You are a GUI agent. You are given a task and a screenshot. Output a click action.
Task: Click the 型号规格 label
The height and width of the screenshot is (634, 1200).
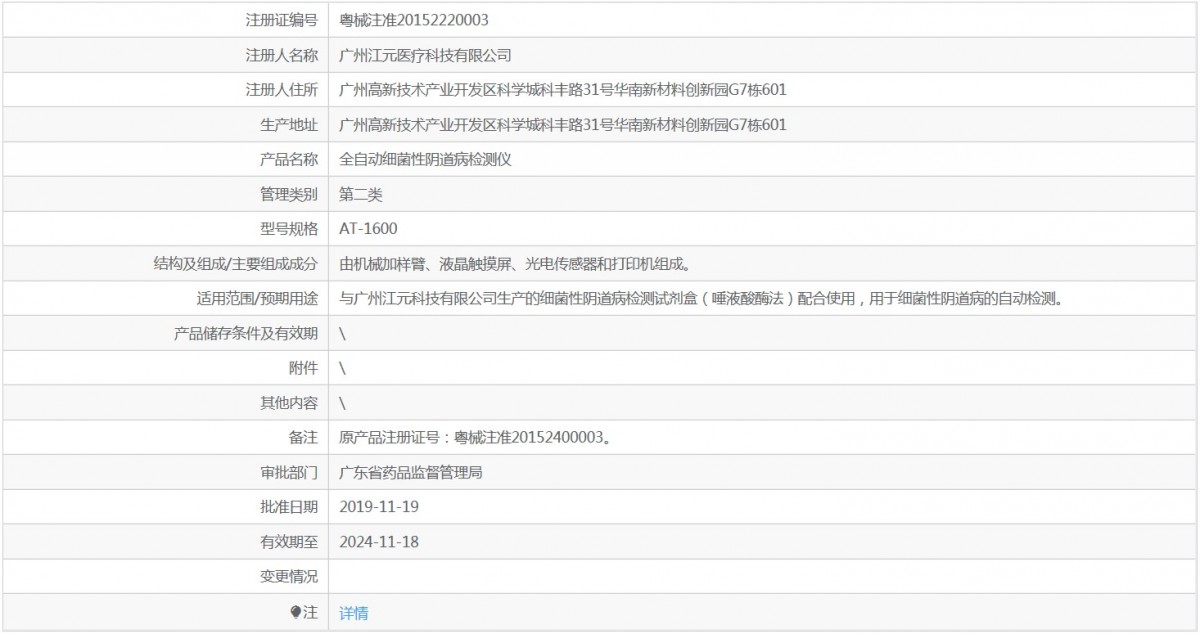pos(289,229)
